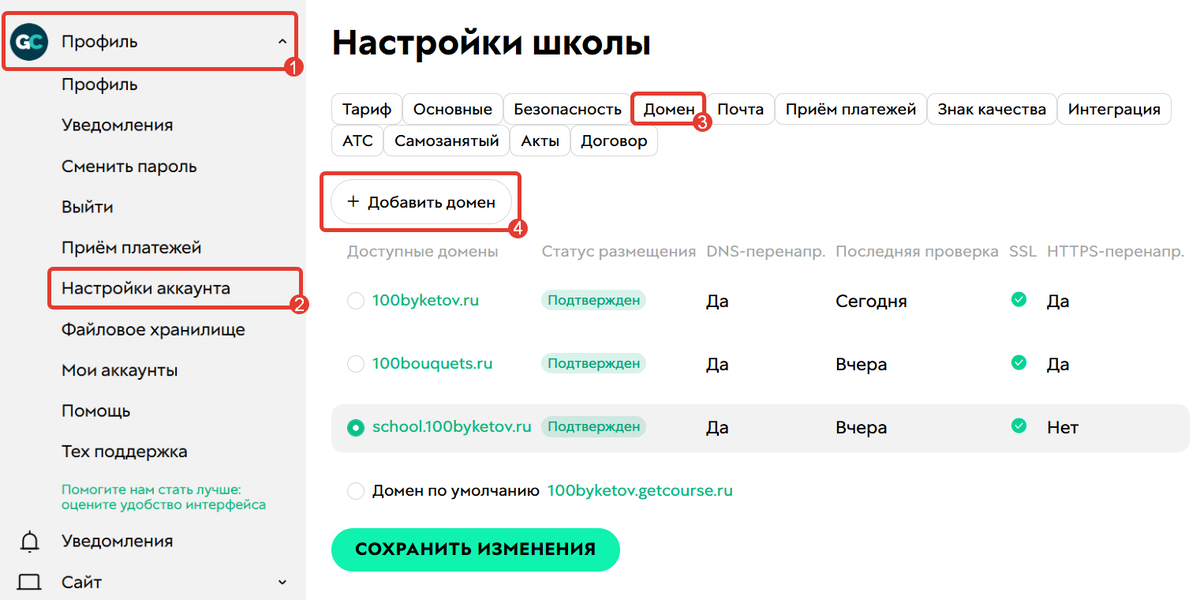Open the Основные settings tab
The image size is (1200, 600).
453,109
